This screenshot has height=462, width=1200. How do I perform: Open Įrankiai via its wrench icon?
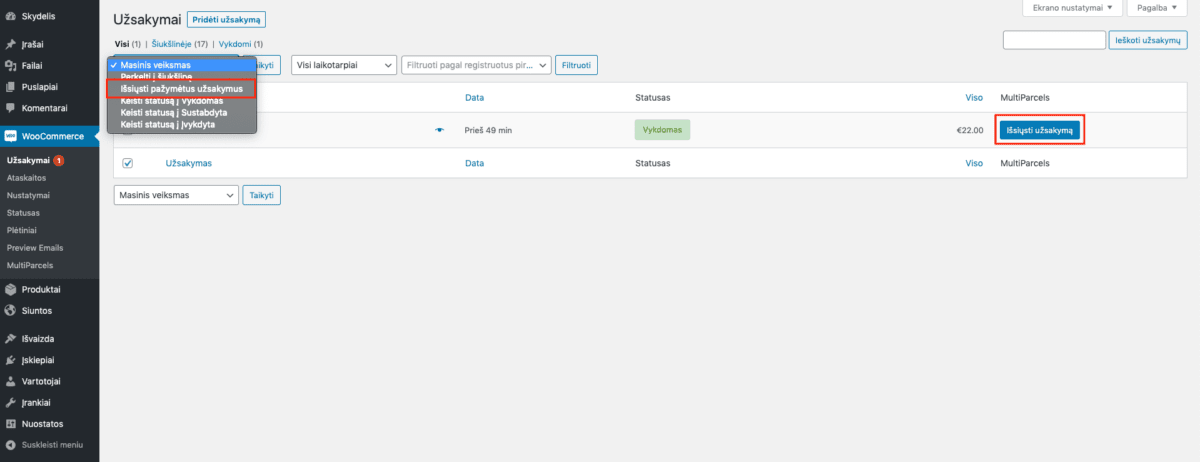[x=10, y=402]
